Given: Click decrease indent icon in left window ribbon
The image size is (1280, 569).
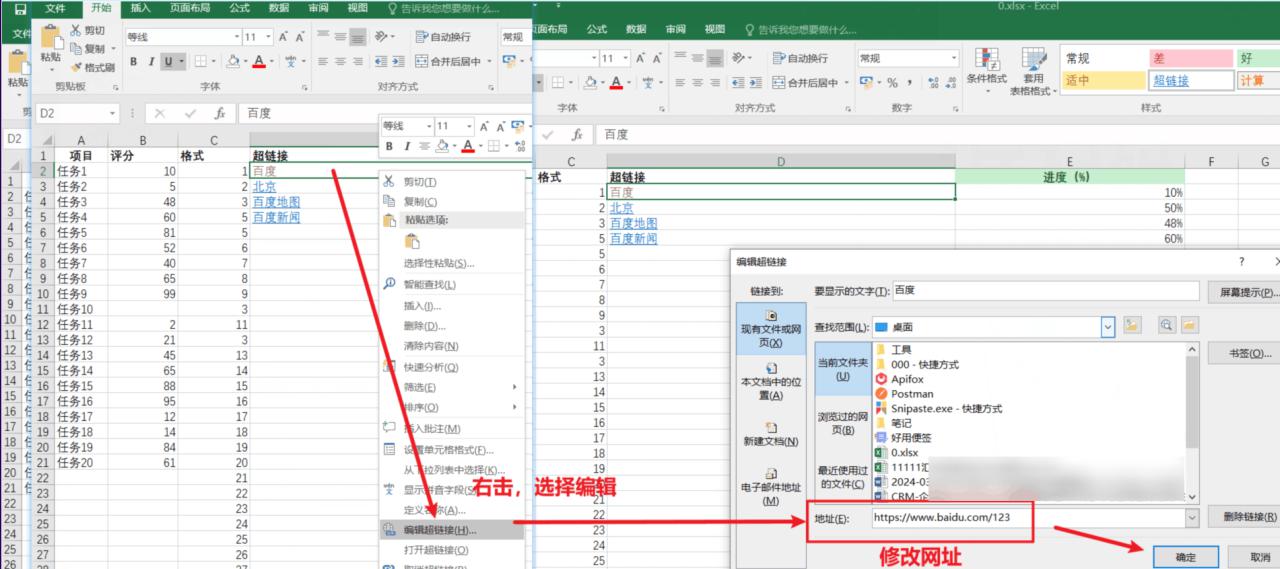Looking at the screenshot, I should point(382,62).
